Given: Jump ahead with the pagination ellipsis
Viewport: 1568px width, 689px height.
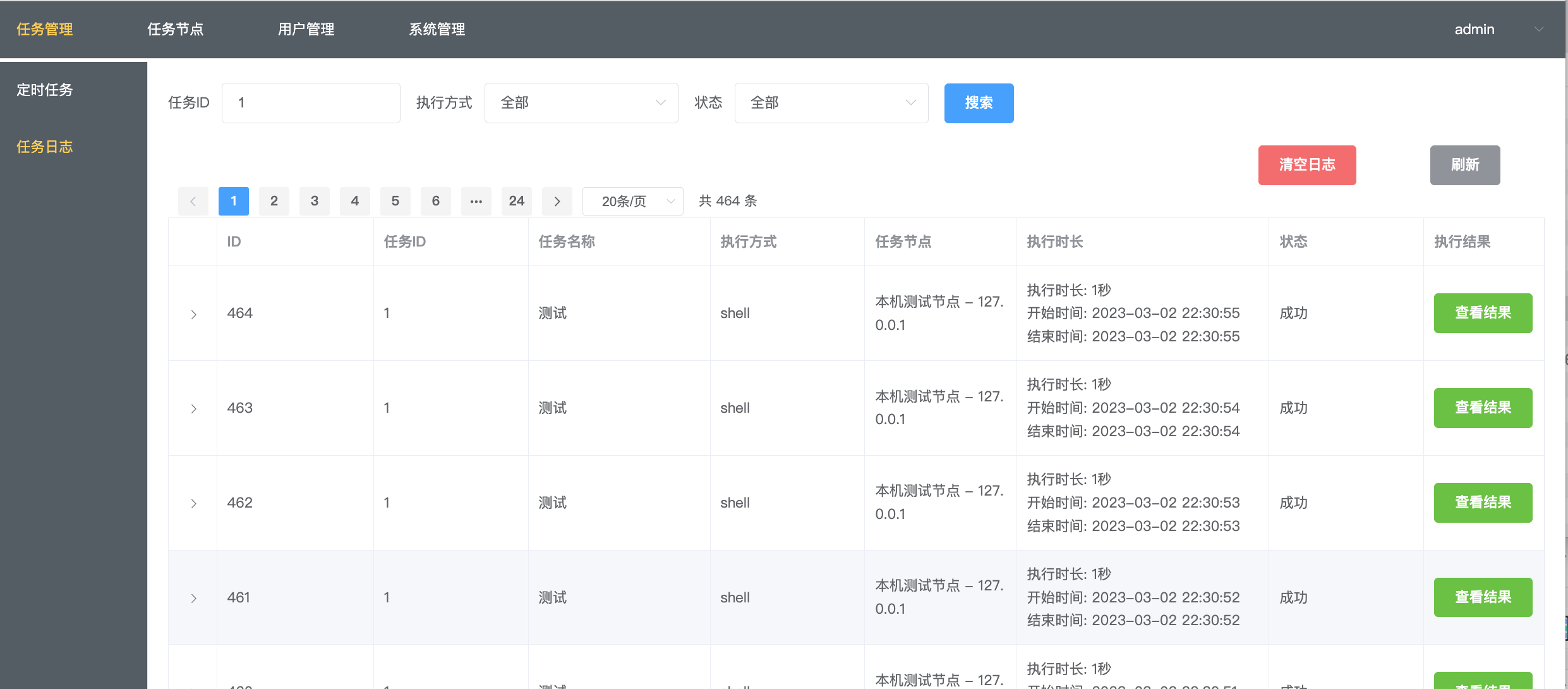Looking at the screenshot, I should (x=476, y=201).
